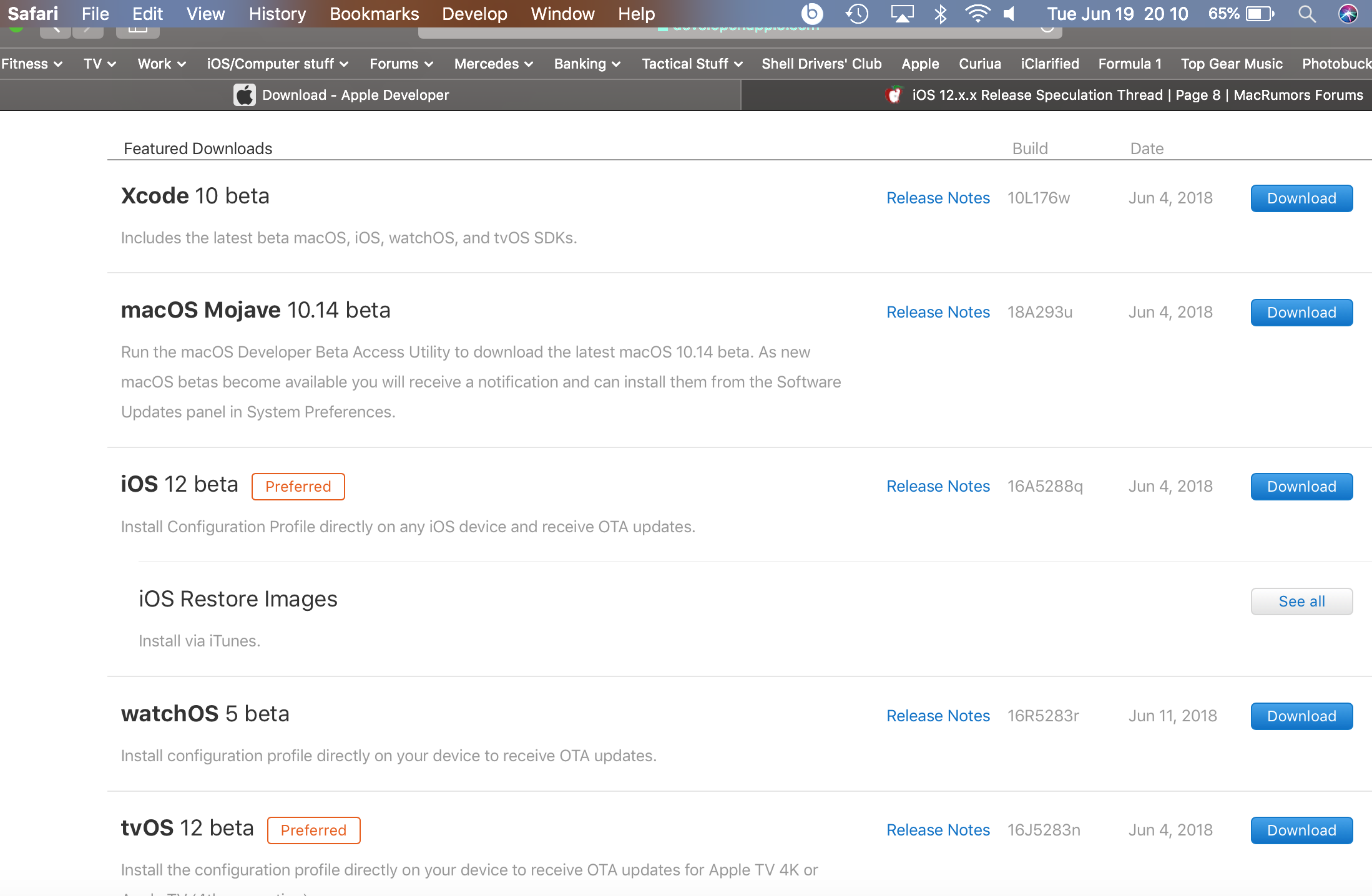Launch Siri from the menu bar
The height and width of the screenshot is (896, 1372).
(1348, 14)
